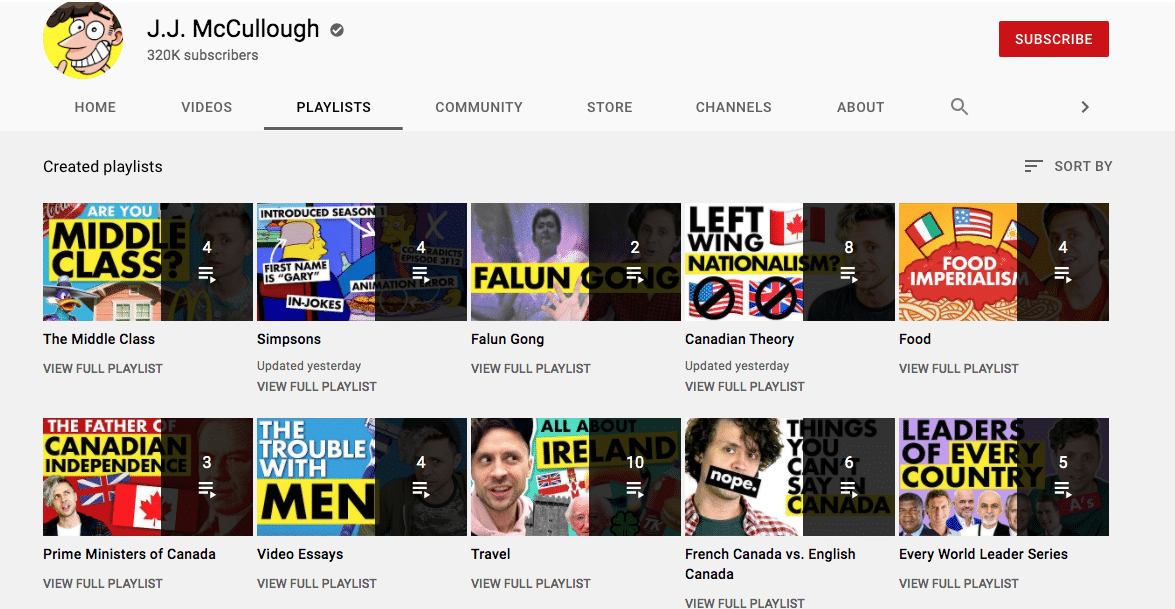Viewport: 1175px width, 609px height.
Task: View full playlist for Falun Gong
Action: 531,369
